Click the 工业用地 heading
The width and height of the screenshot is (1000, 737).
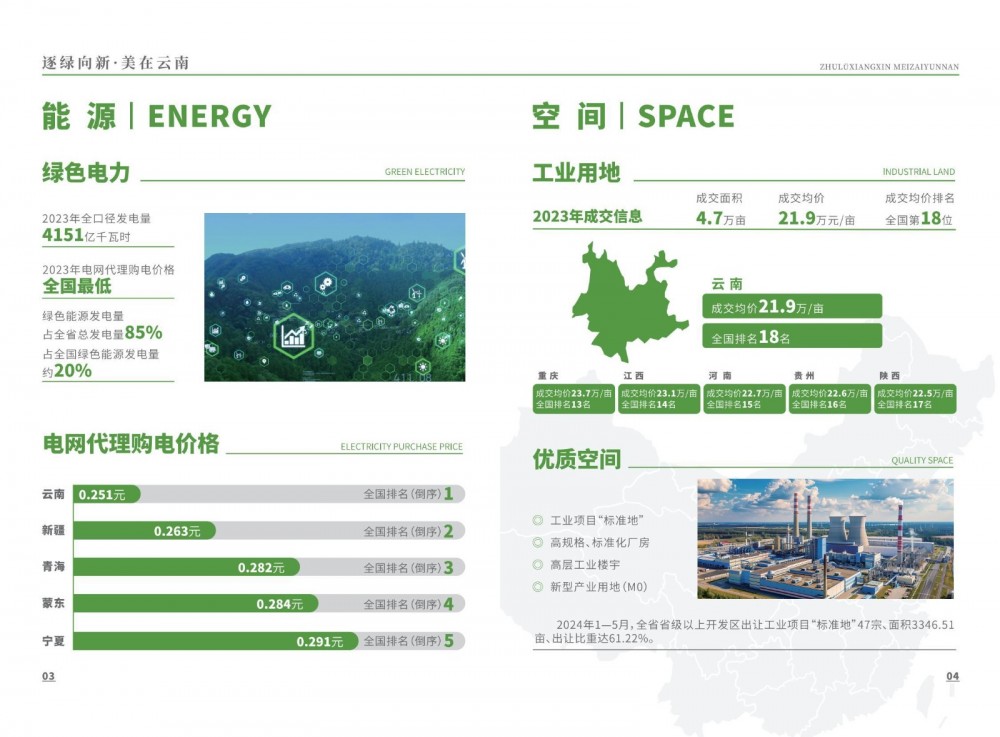pos(577,172)
